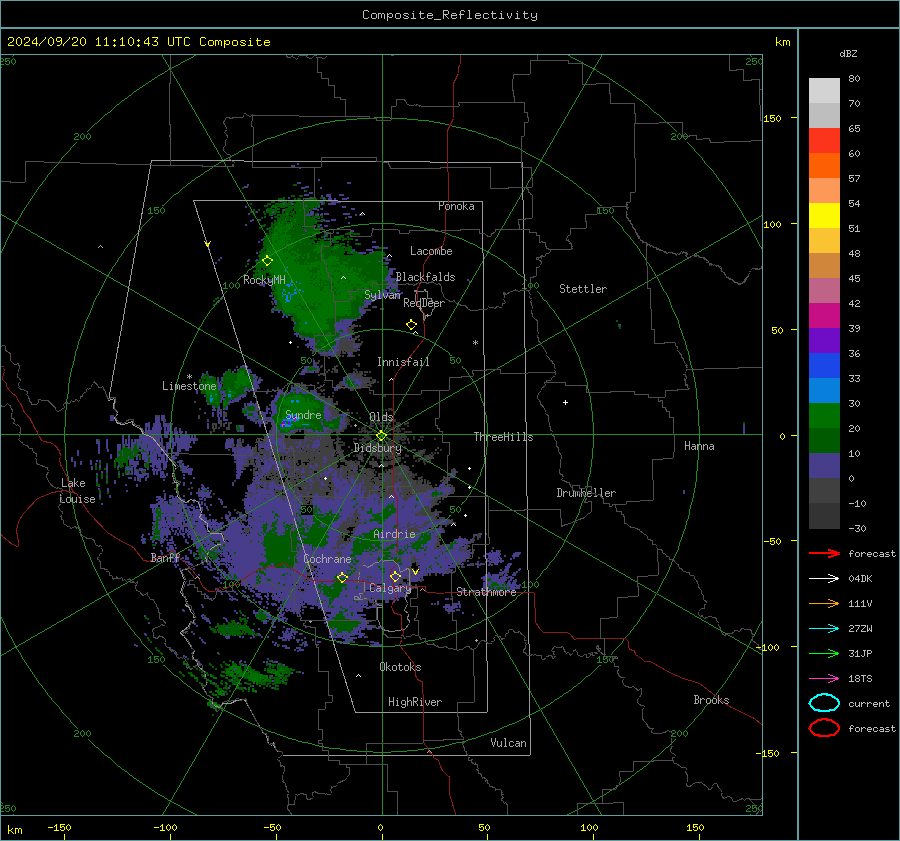The width and height of the screenshot is (900, 841).
Task: Click the red swatch between 65 and 60 dBZ
Action: 824,140
